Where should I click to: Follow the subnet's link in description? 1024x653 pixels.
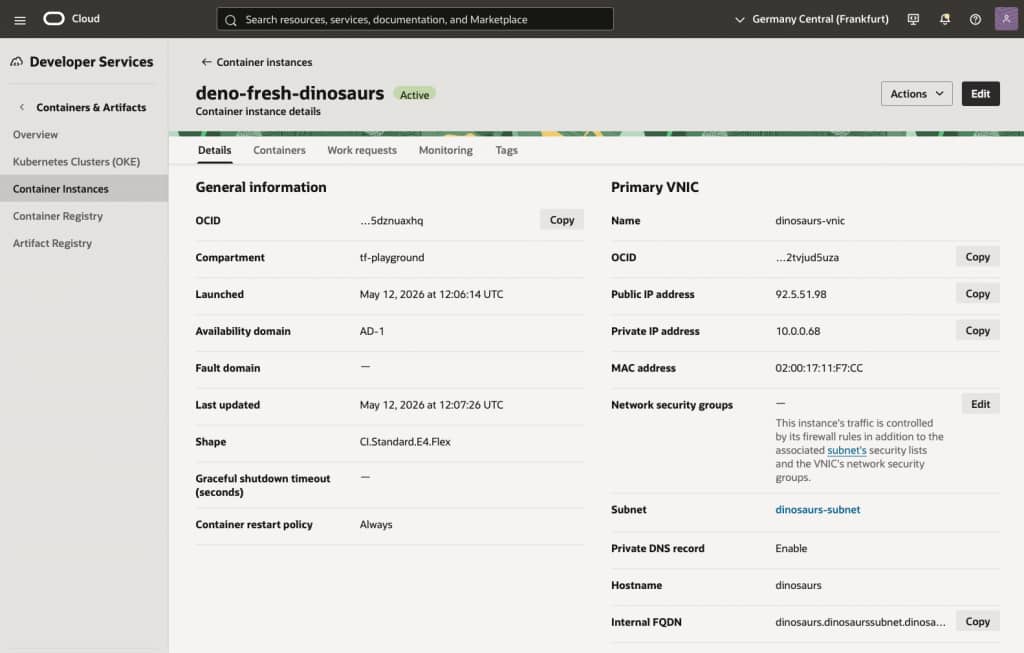coord(846,451)
